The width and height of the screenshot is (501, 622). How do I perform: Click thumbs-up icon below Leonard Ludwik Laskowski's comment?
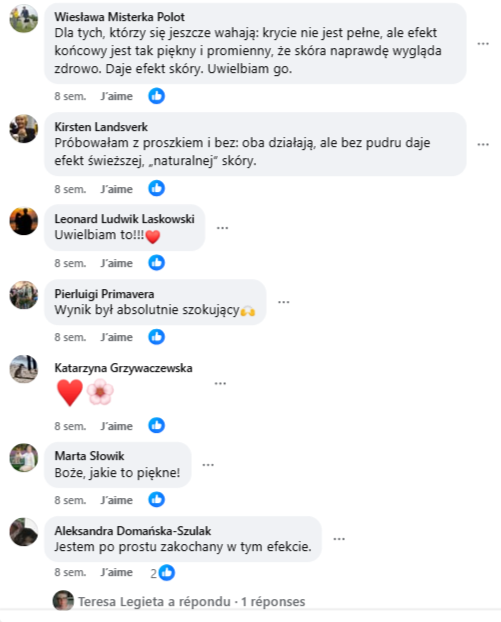coord(157,263)
